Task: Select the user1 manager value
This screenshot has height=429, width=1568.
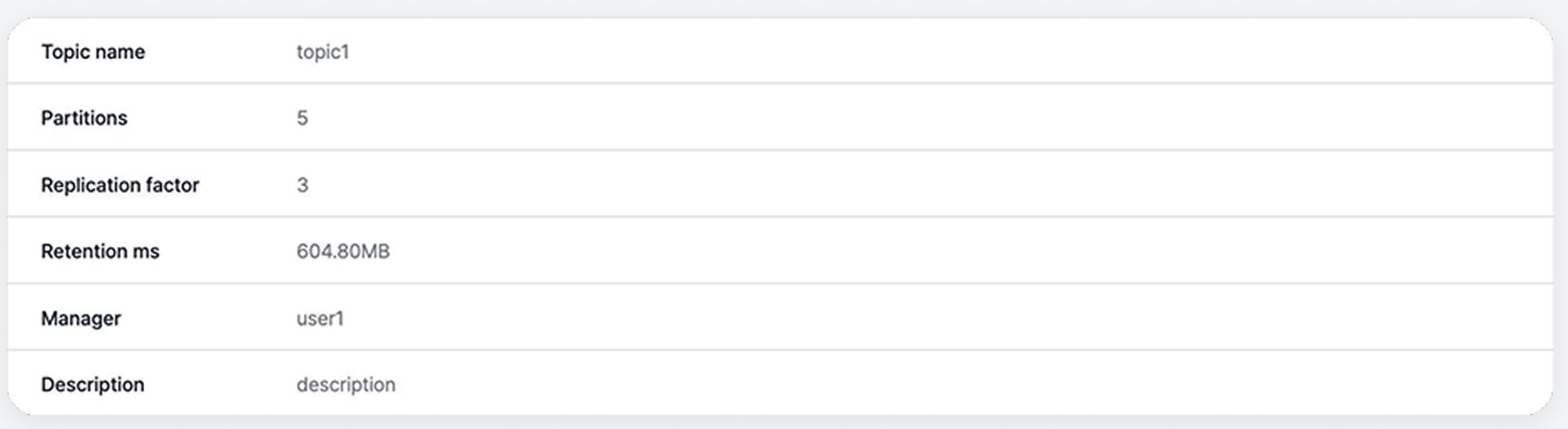Action: [320, 318]
